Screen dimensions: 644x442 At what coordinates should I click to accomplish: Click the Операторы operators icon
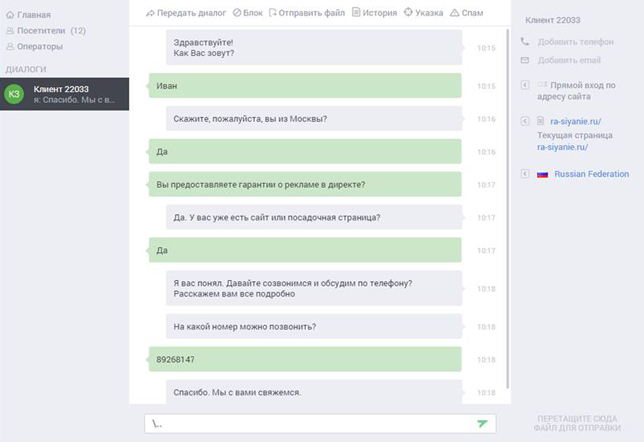click(x=10, y=46)
